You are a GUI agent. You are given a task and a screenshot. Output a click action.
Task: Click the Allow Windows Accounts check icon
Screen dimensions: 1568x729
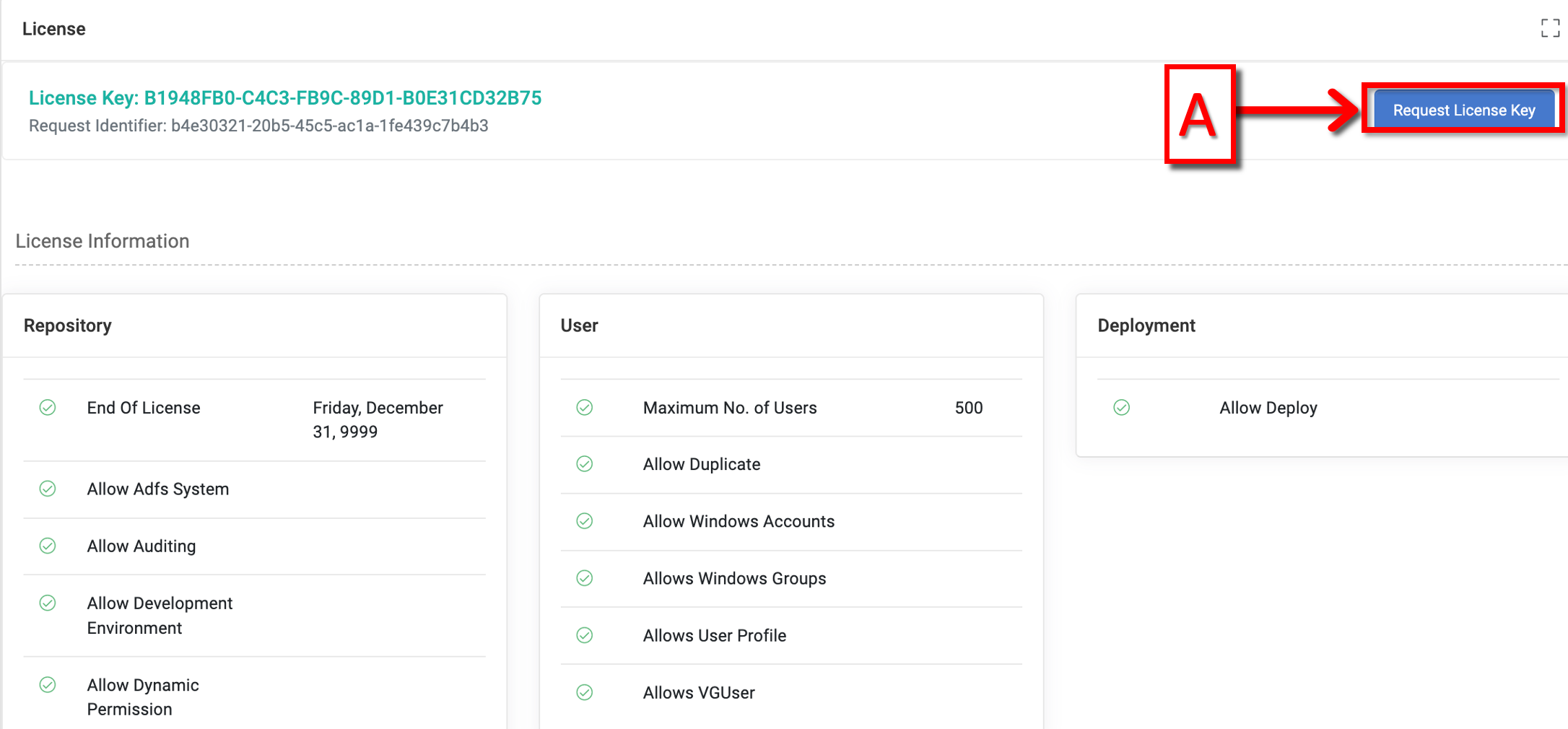pos(585,521)
